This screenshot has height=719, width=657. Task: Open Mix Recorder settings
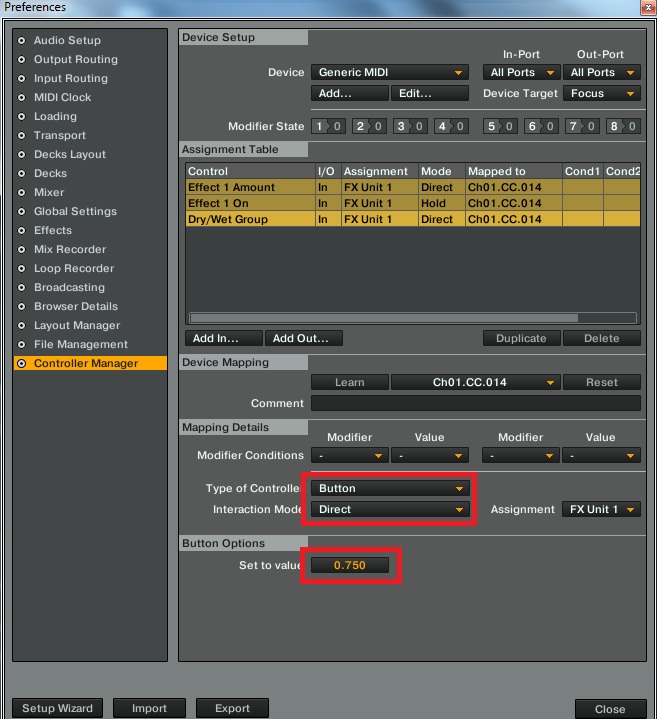pos(70,249)
